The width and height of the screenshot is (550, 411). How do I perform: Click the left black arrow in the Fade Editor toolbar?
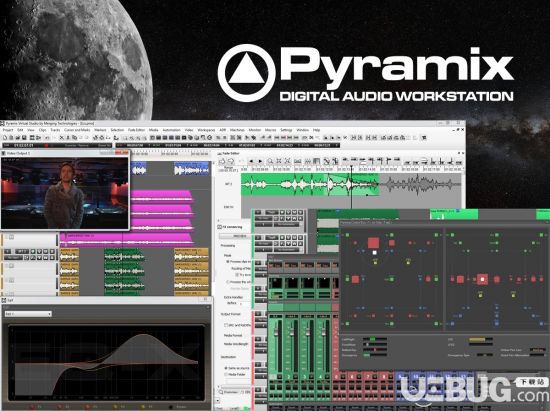pyautogui.click(x=251, y=161)
